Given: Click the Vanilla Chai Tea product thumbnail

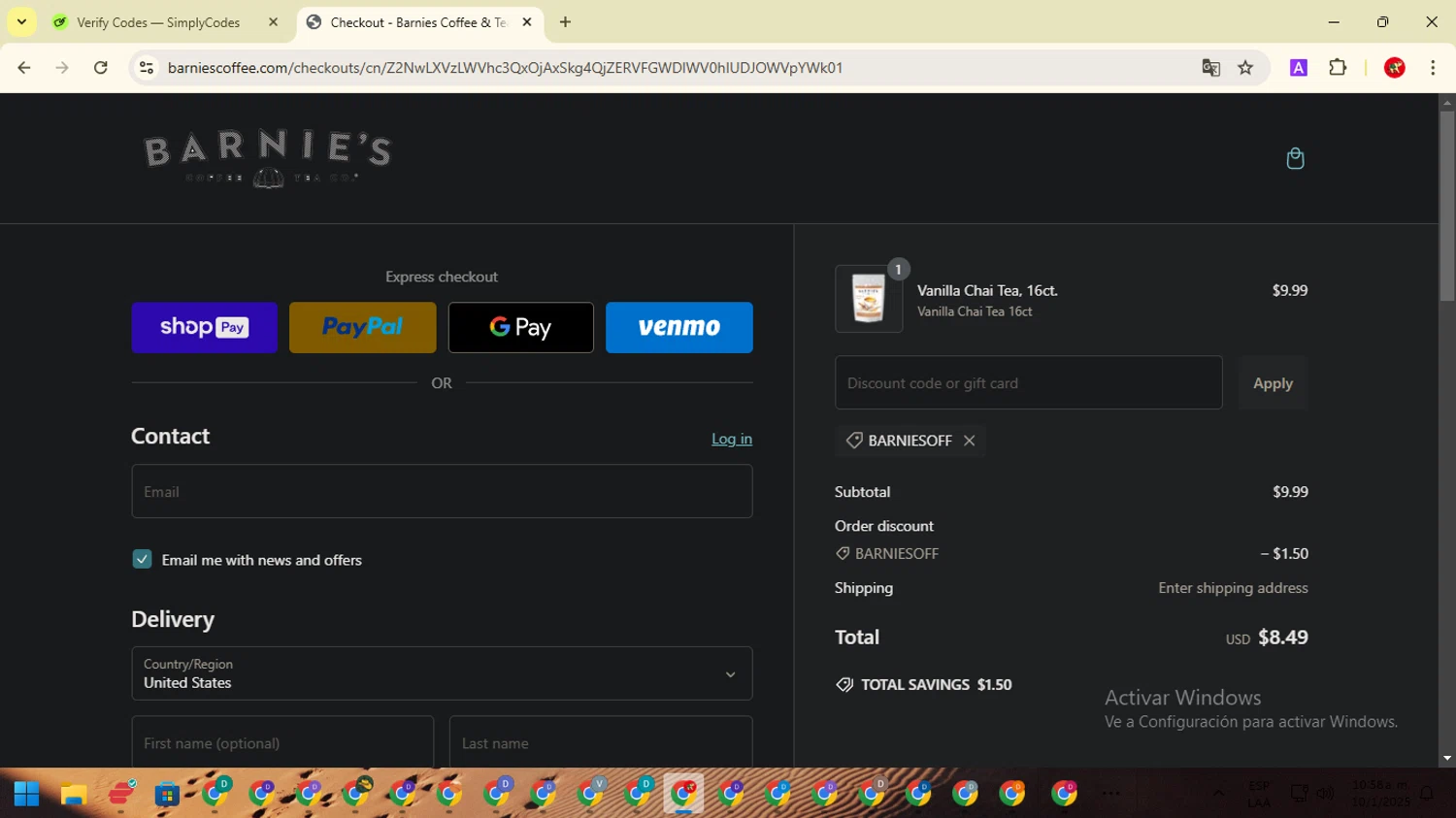Looking at the screenshot, I should pyautogui.click(x=869, y=299).
